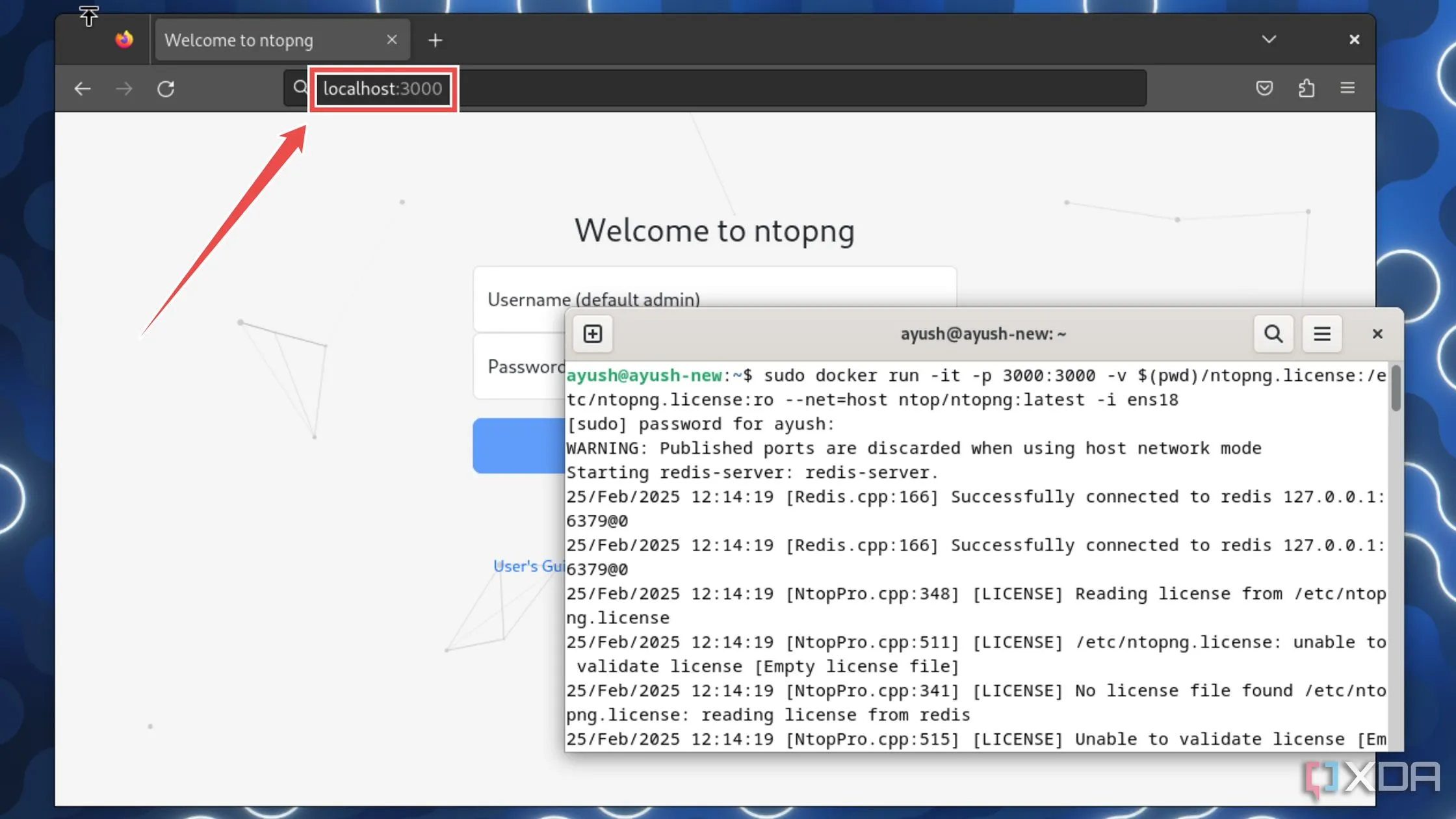Screen dimensions: 1456x819
Task: Click the 'WARNING: Published ports are discarded' line
Action: tap(913, 448)
